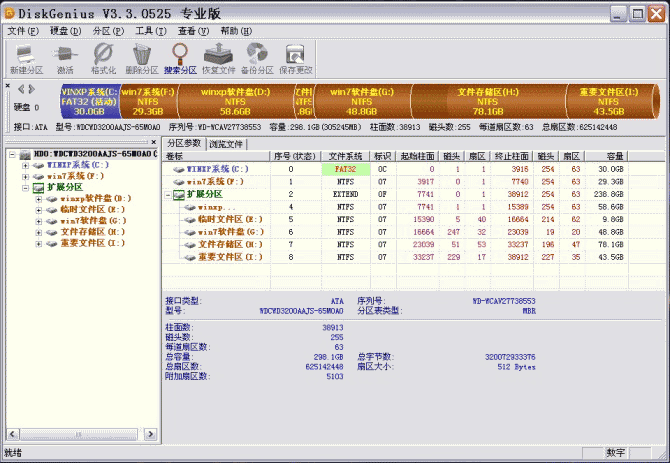The height and width of the screenshot is (463, 670).
Task: Click the 终止柱面 column header
Action: click(x=511, y=156)
